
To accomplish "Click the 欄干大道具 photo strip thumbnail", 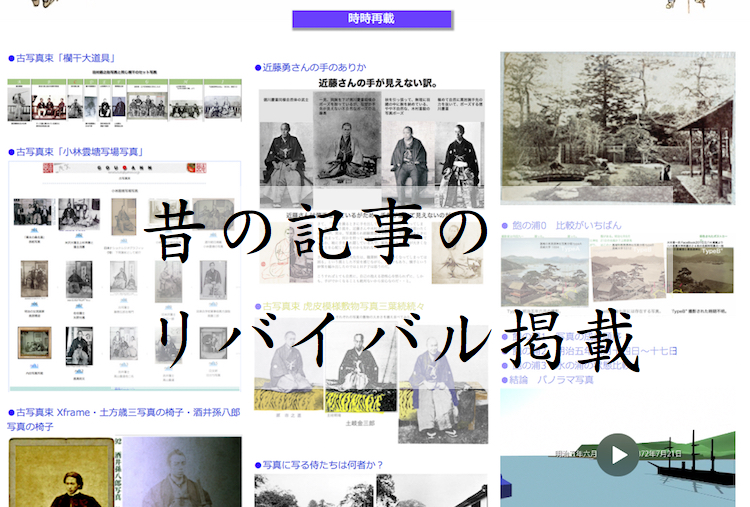I will coord(124,100).
